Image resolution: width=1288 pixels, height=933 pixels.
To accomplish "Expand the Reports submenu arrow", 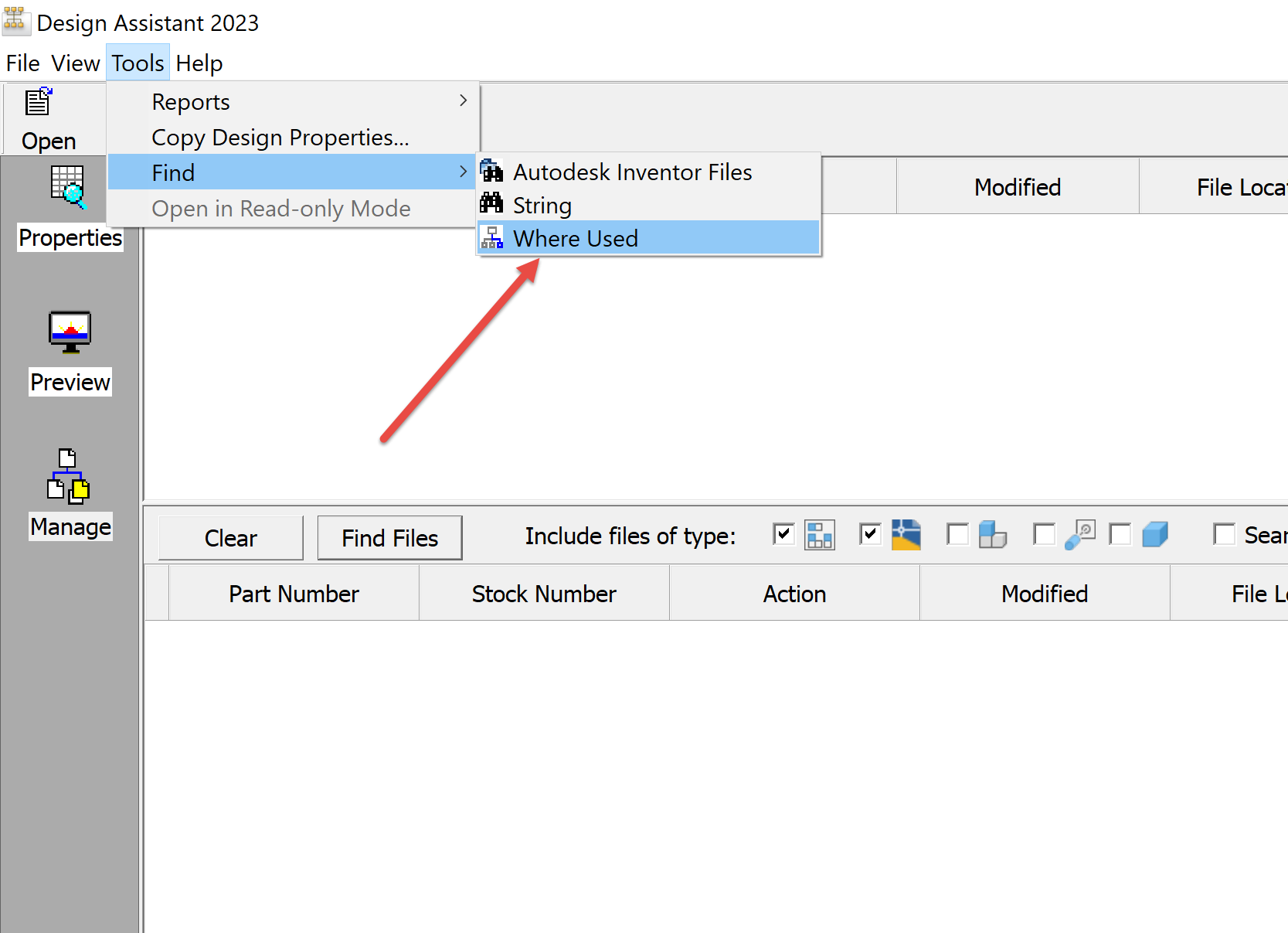I will (x=463, y=100).
